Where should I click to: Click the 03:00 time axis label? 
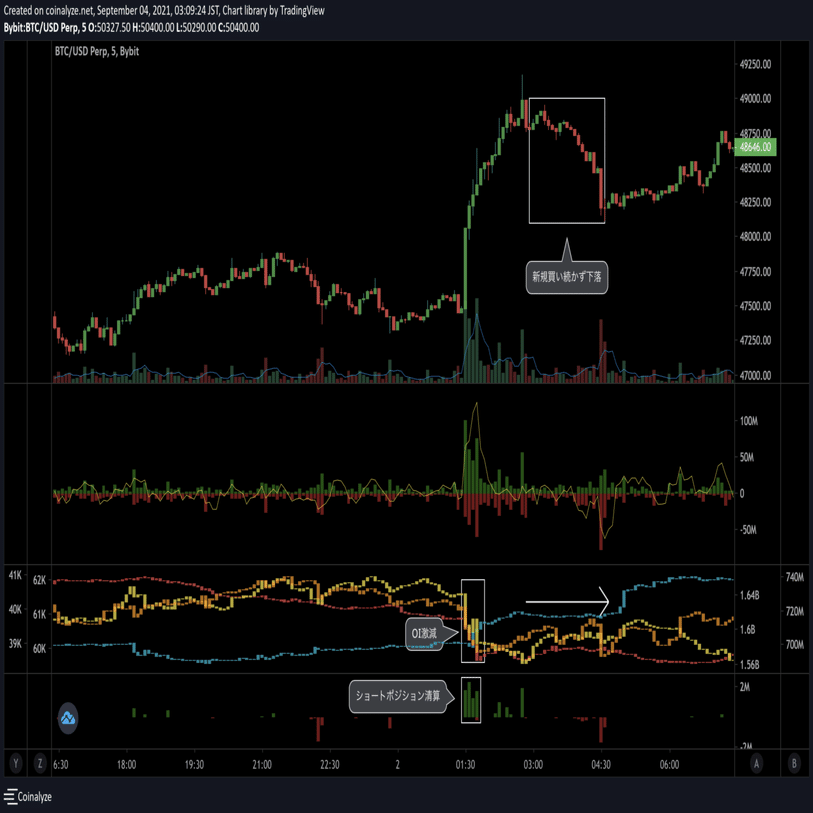(533, 765)
